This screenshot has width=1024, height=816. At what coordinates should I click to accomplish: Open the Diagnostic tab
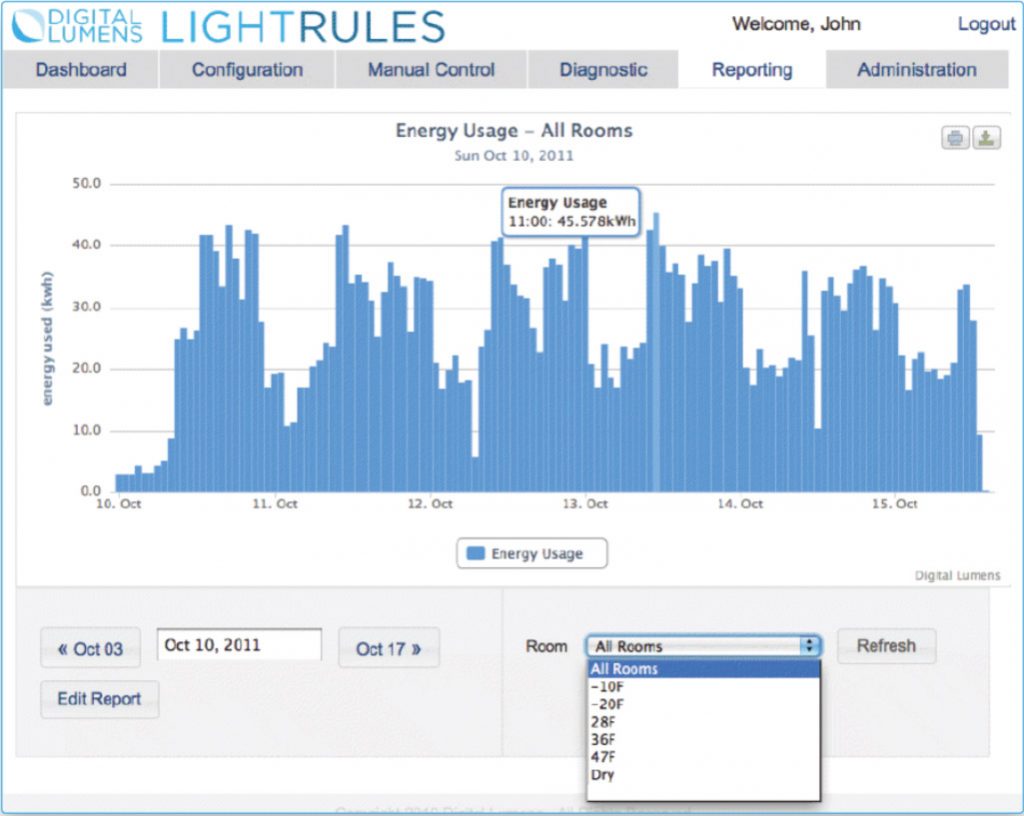tap(603, 70)
